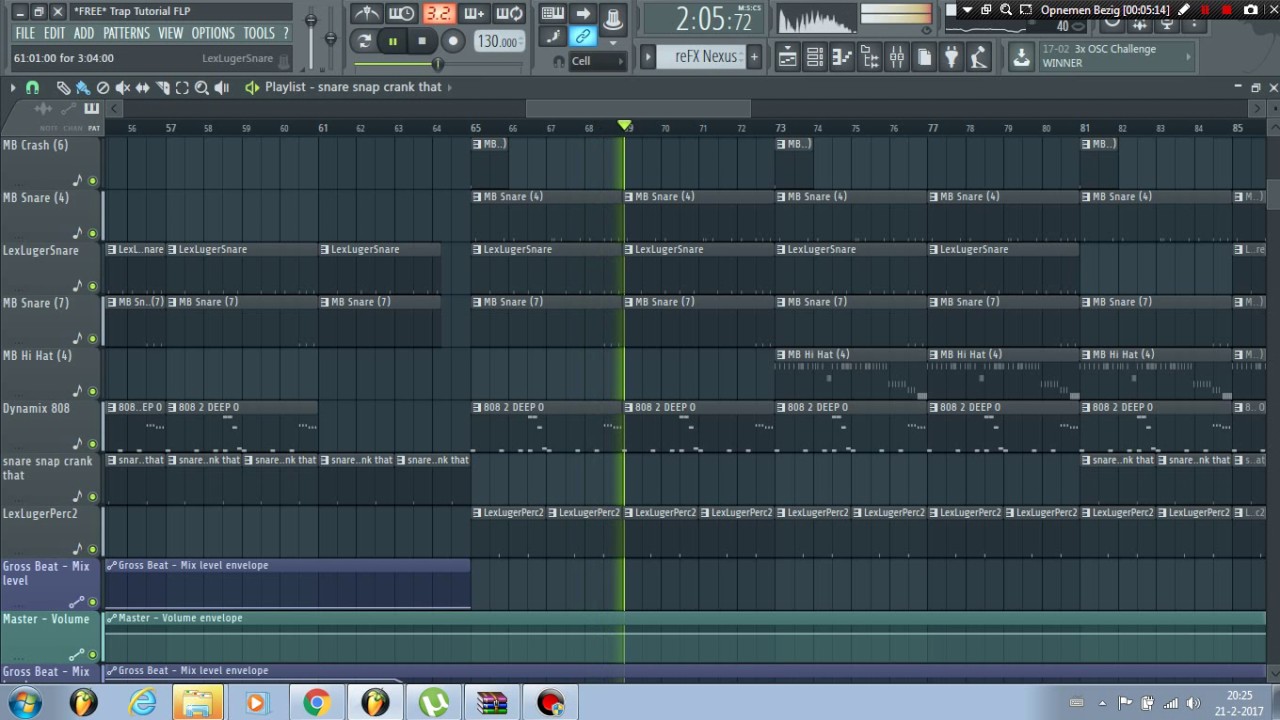Image resolution: width=1280 pixels, height=720 pixels.
Task: Open the OPTIONS menu
Action: pos(213,33)
